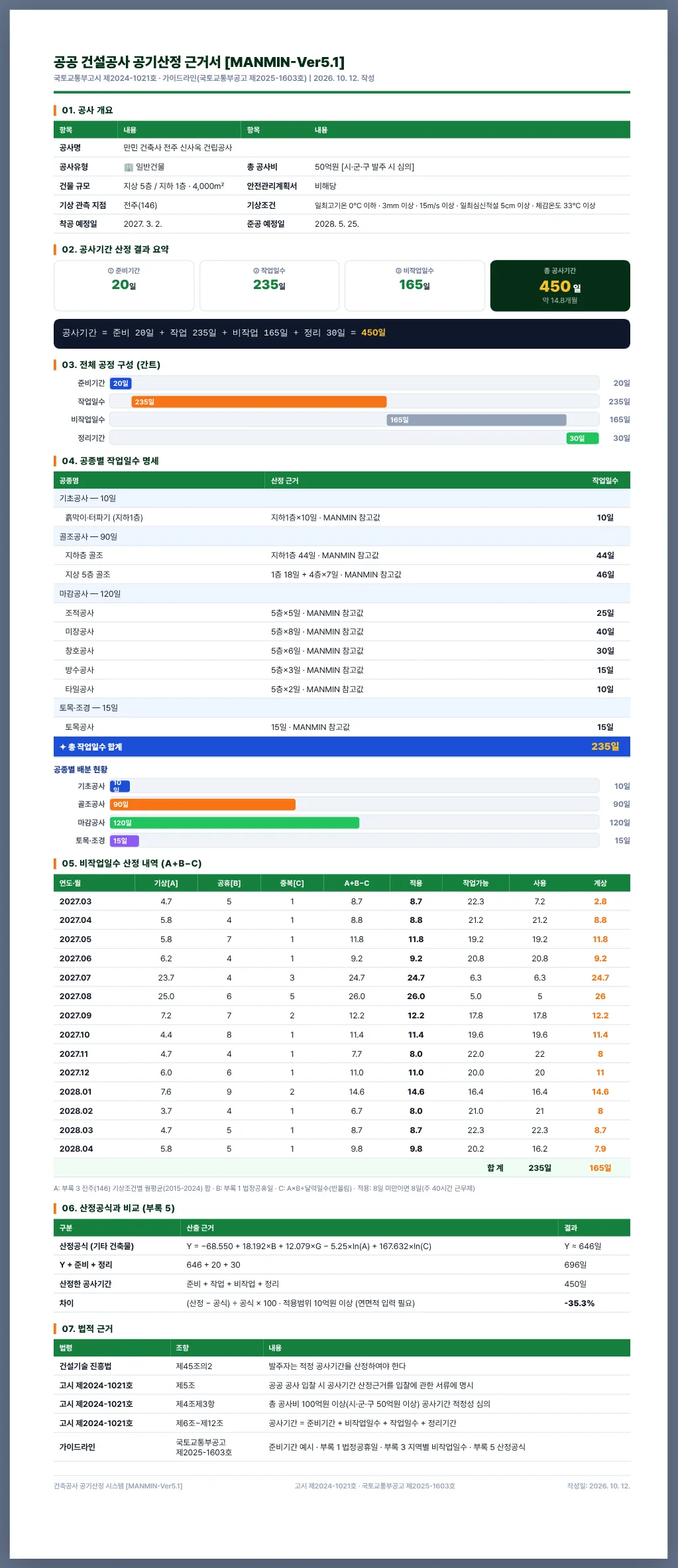Click the 2027.08 month row label

click(x=76, y=996)
